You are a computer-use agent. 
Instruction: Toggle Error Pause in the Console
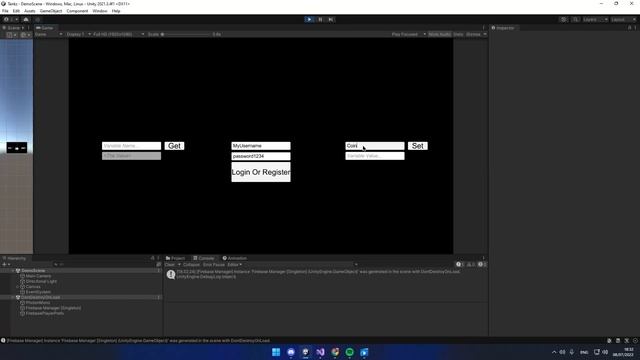coord(213,264)
